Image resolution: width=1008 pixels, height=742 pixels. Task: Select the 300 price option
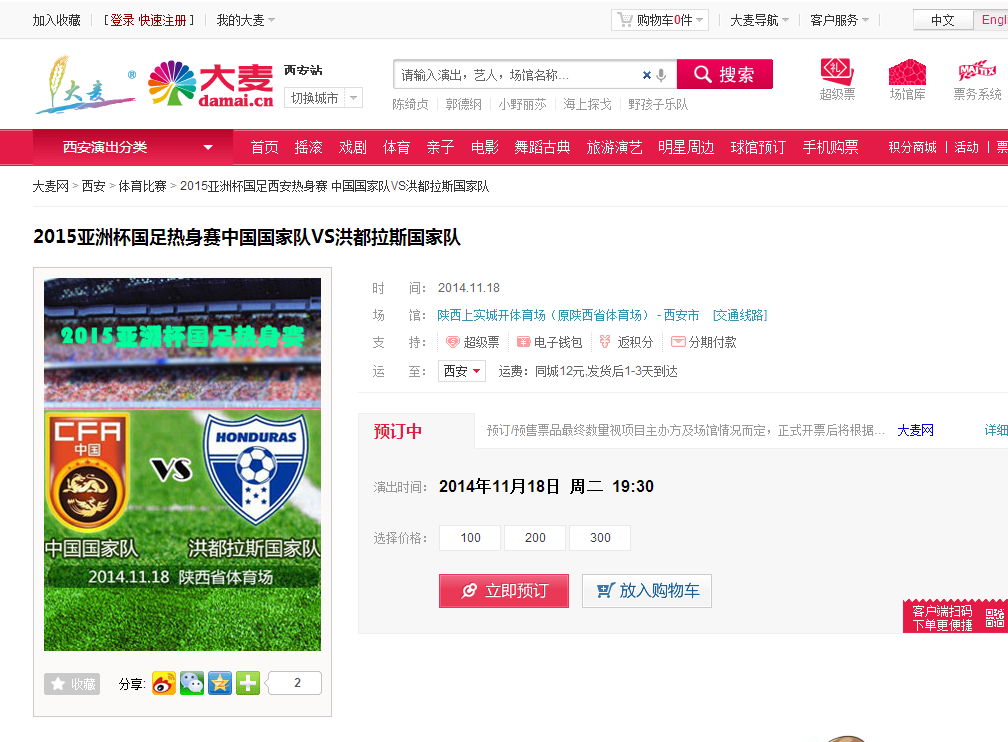(x=600, y=538)
